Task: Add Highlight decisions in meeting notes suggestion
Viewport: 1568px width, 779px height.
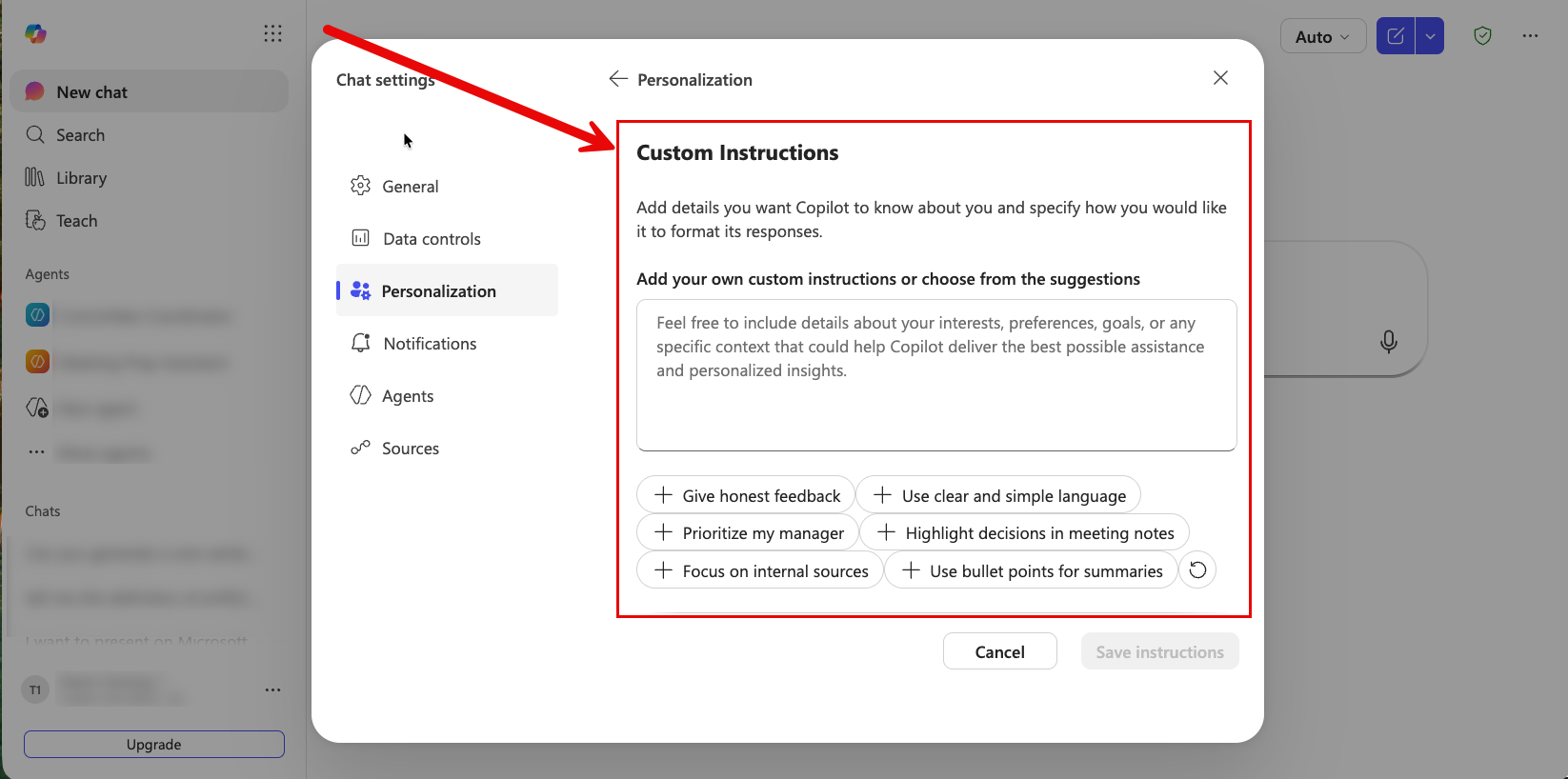Action: click(1024, 532)
